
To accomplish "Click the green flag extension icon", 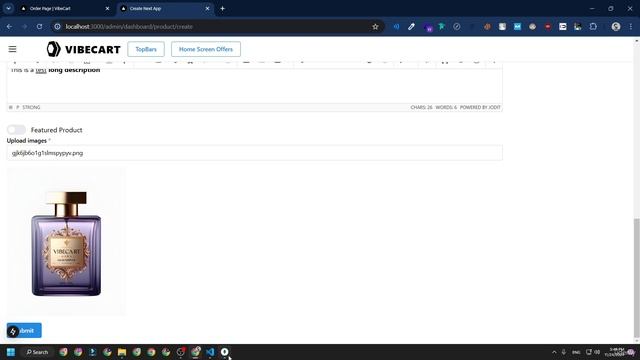I will tap(442, 27).
